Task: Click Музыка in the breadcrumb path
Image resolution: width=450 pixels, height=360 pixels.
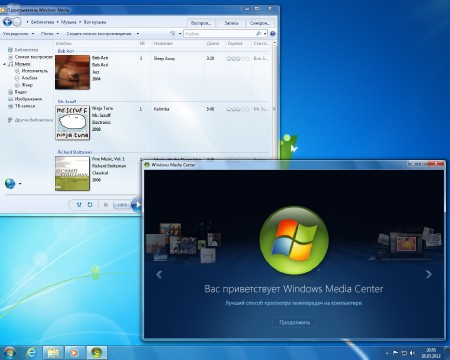Action: (x=69, y=22)
